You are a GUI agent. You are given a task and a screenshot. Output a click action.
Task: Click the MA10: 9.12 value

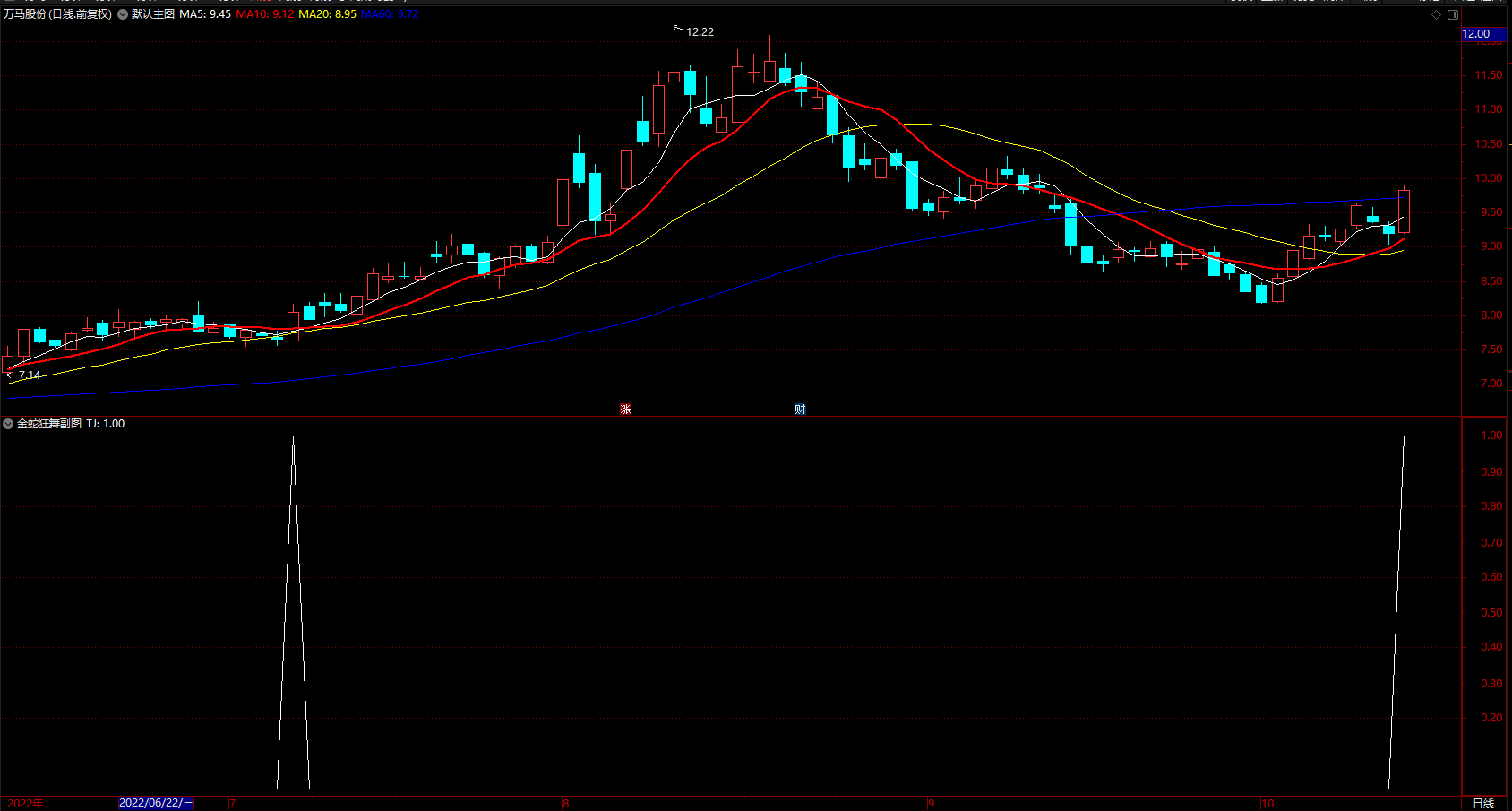(265, 14)
